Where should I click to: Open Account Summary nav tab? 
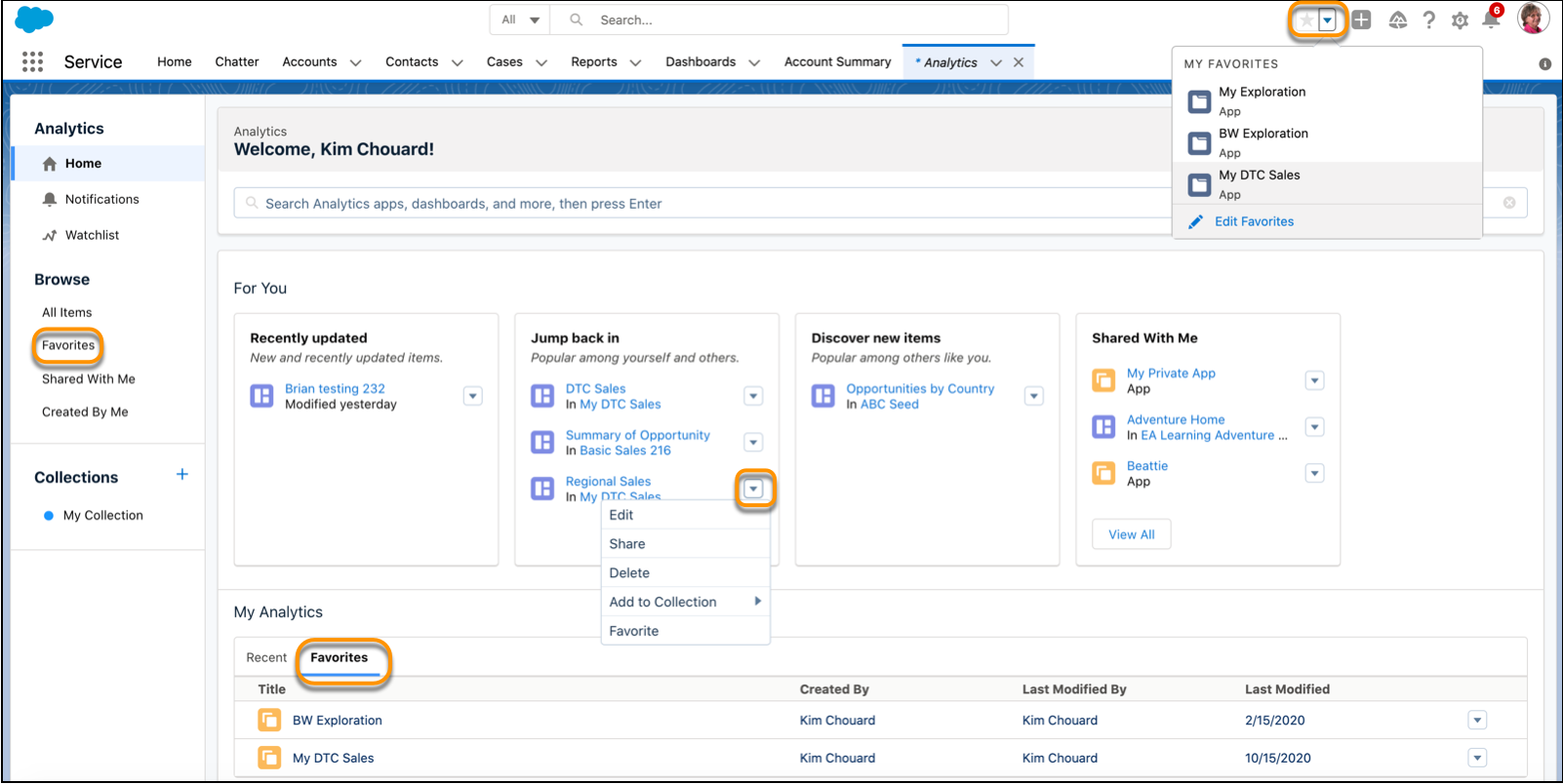838,61
